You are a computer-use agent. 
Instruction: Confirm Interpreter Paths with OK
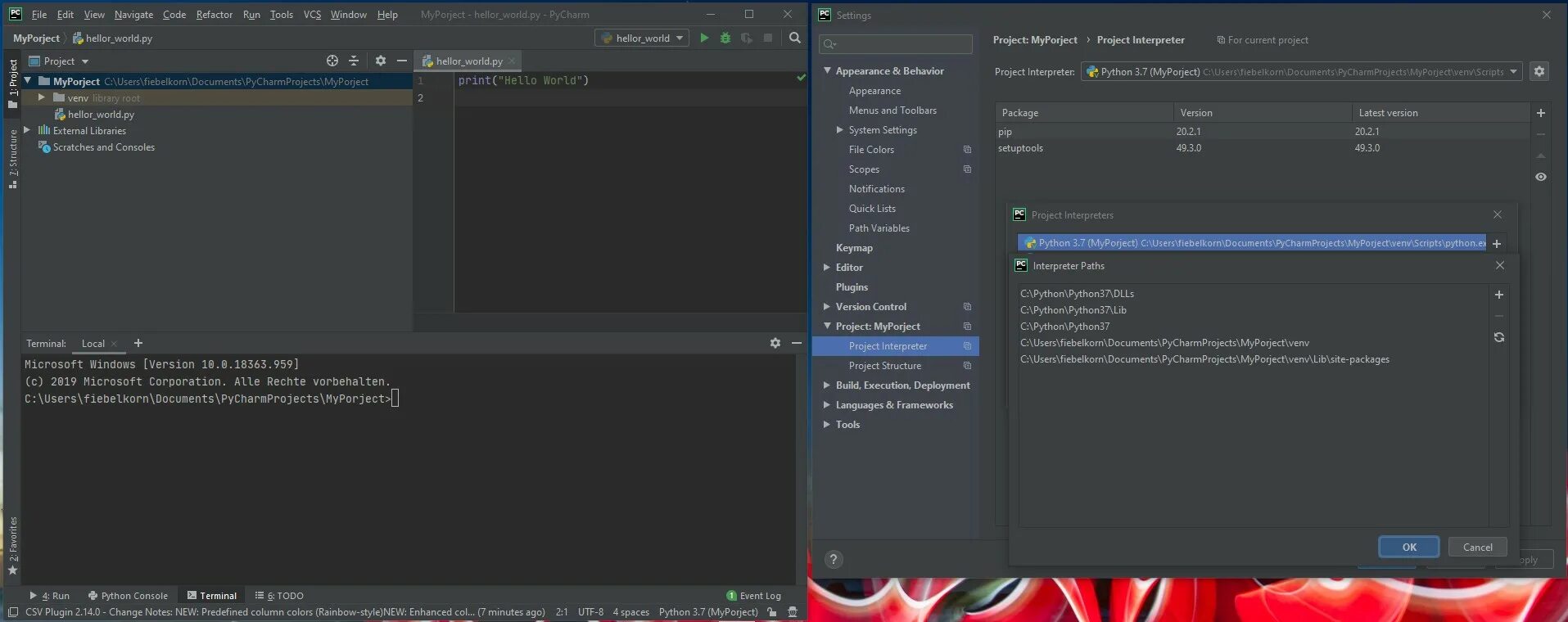[x=1408, y=547]
